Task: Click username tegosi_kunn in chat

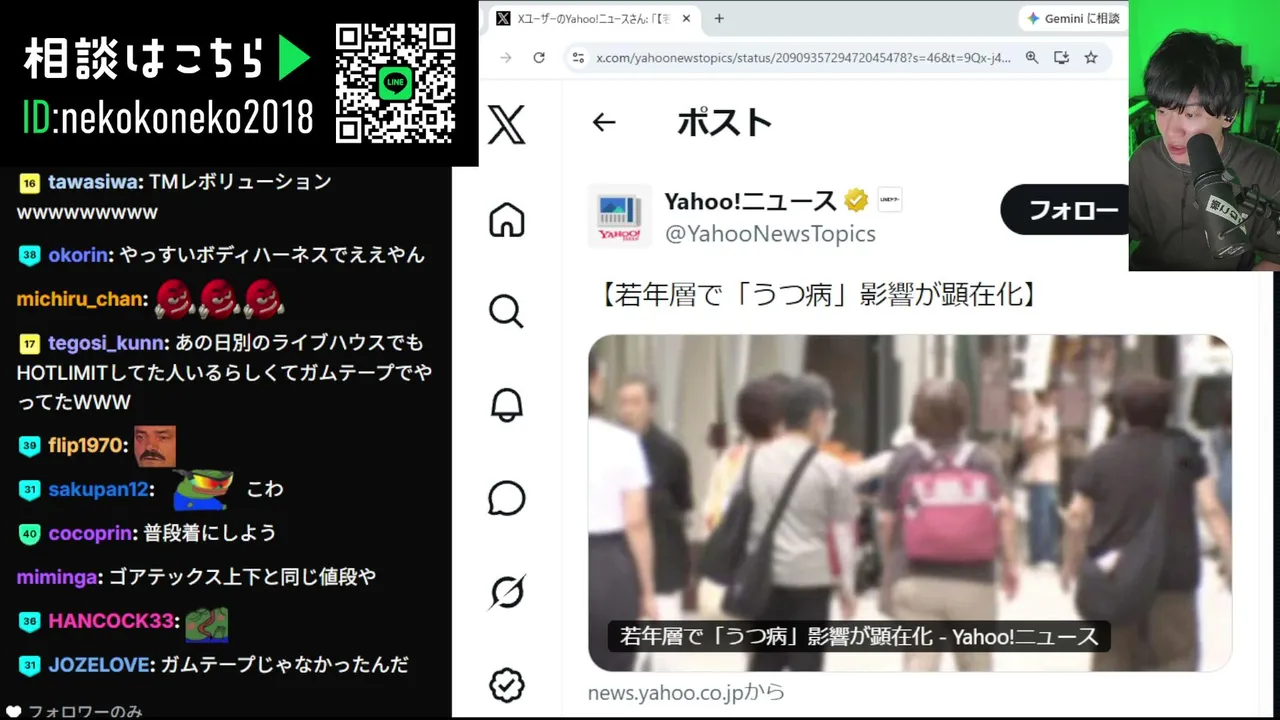Action: [106, 343]
